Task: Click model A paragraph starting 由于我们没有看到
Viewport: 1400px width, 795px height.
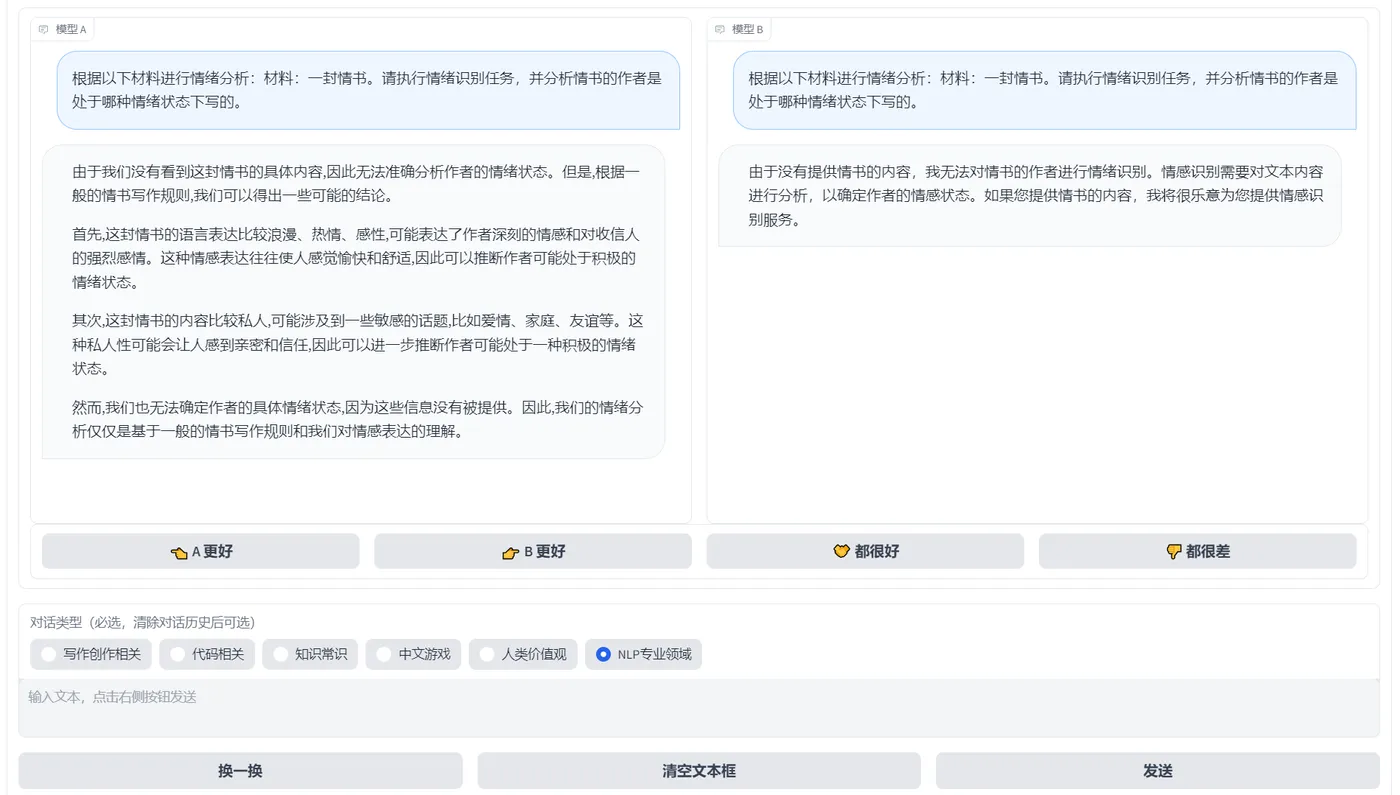Action: [356, 183]
